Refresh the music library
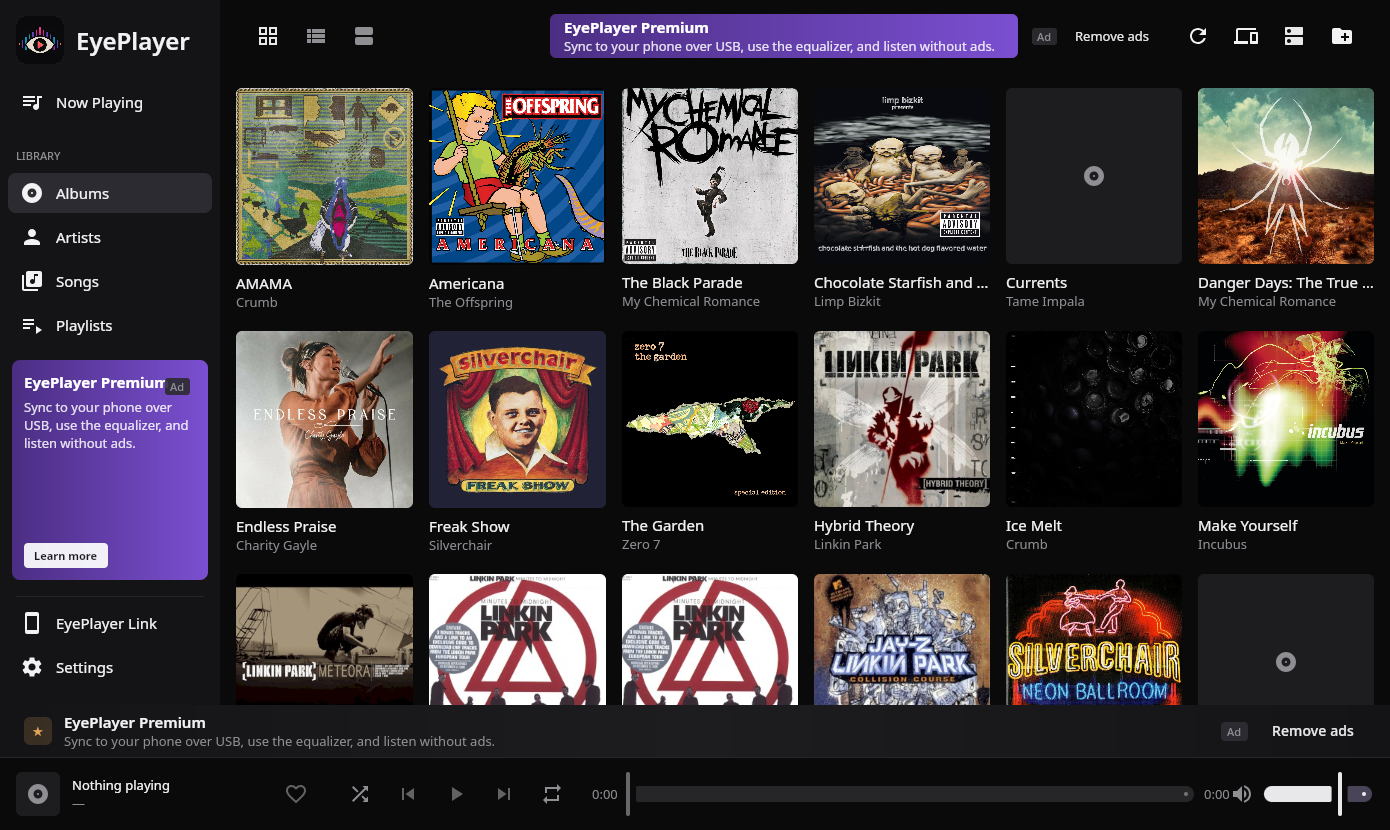1390x830 pixels. [1198, 36]
